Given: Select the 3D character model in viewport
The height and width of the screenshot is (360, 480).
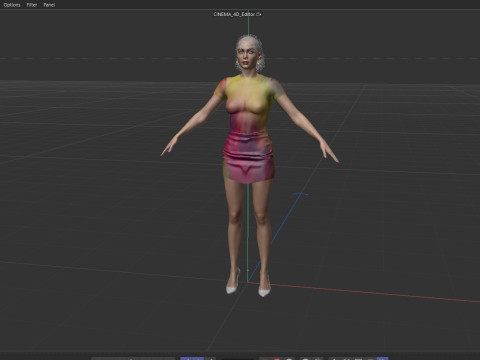Looking at the screenshot, I should [249, 165].
